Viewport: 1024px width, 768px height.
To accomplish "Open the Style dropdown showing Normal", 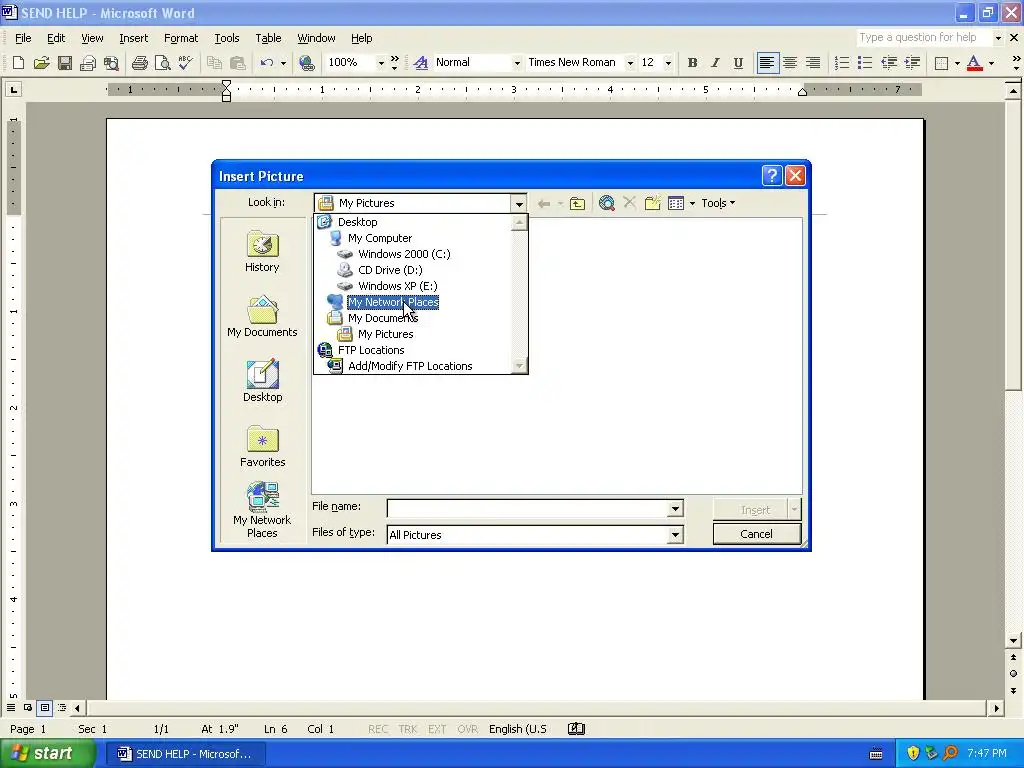I will pos(517,63).
